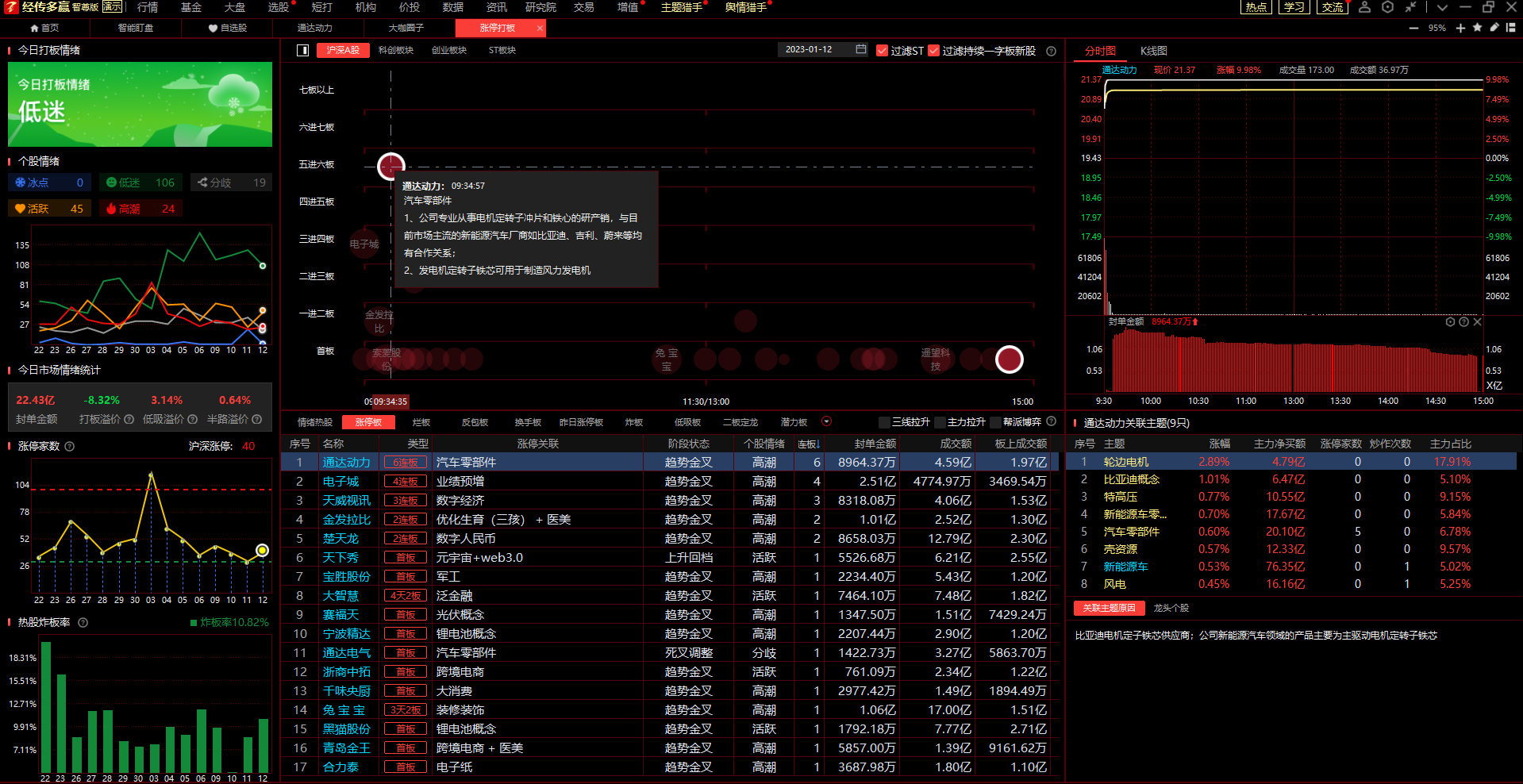Viewport: 1523px width, 784px height.
Task: Click the 活跃 heart indicator
Action: (49, 209)
